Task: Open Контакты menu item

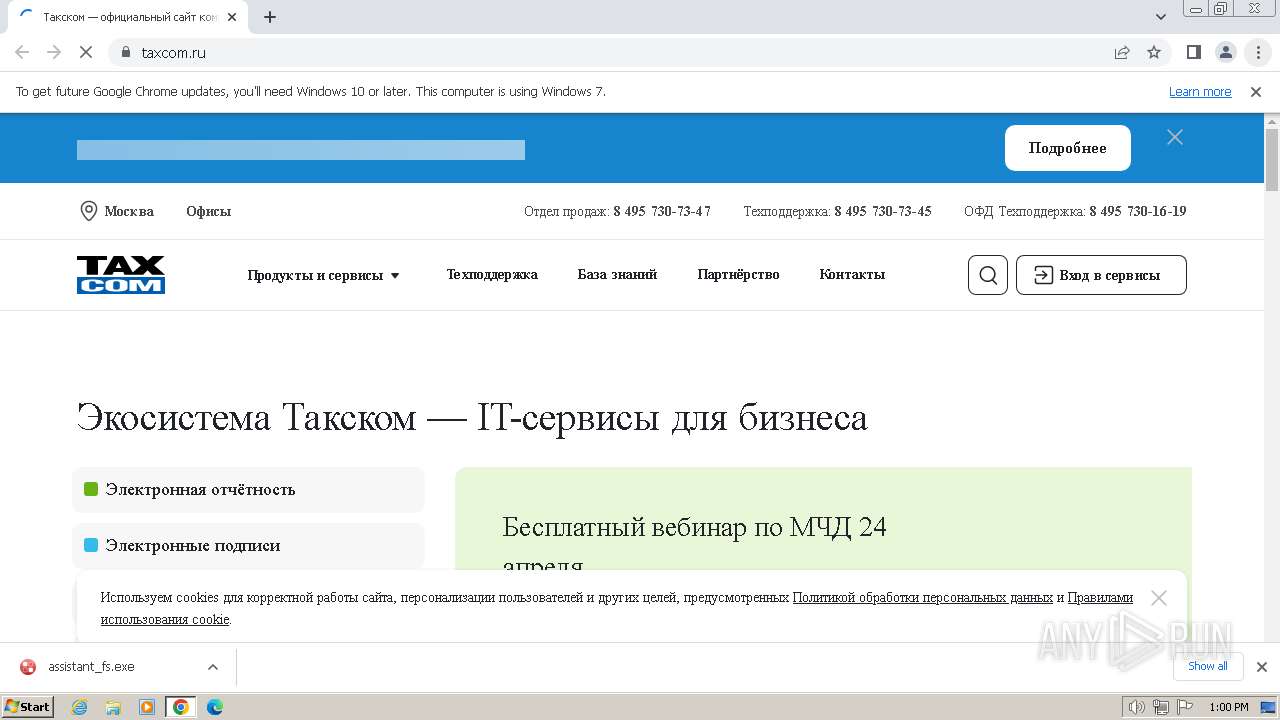Action: [x=852, y=274]
